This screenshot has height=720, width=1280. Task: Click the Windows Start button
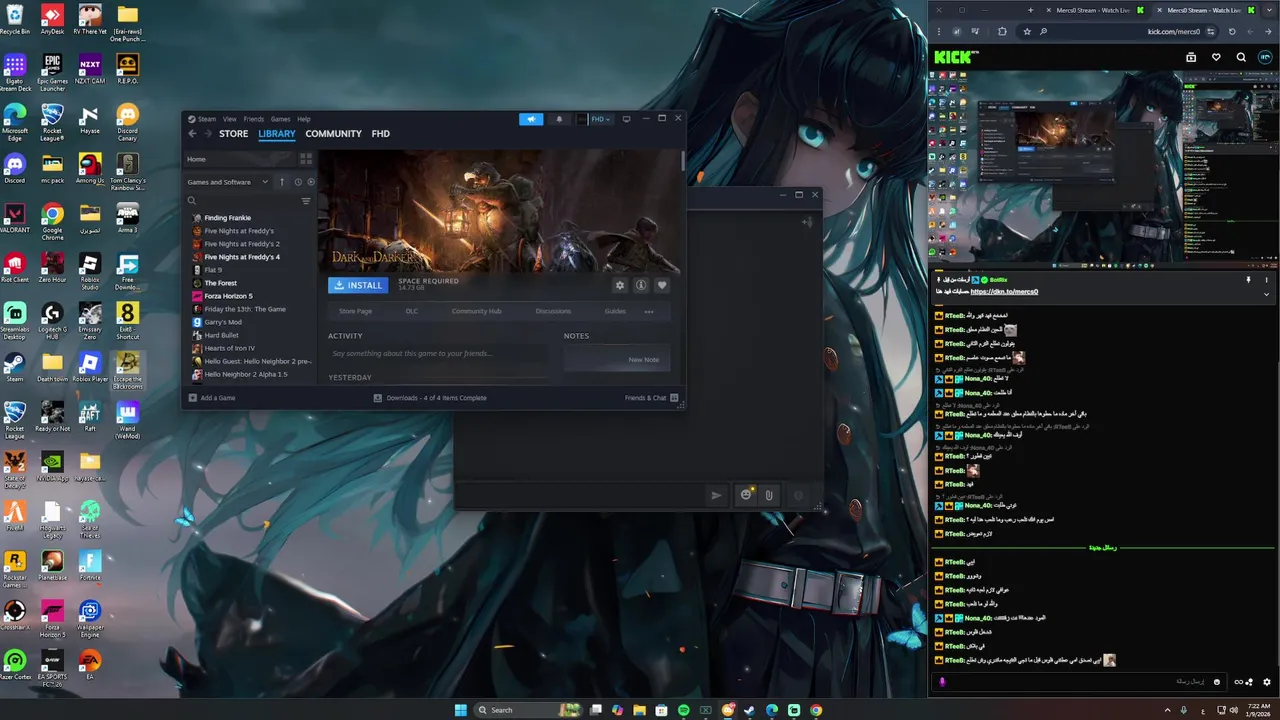point(461,710)
